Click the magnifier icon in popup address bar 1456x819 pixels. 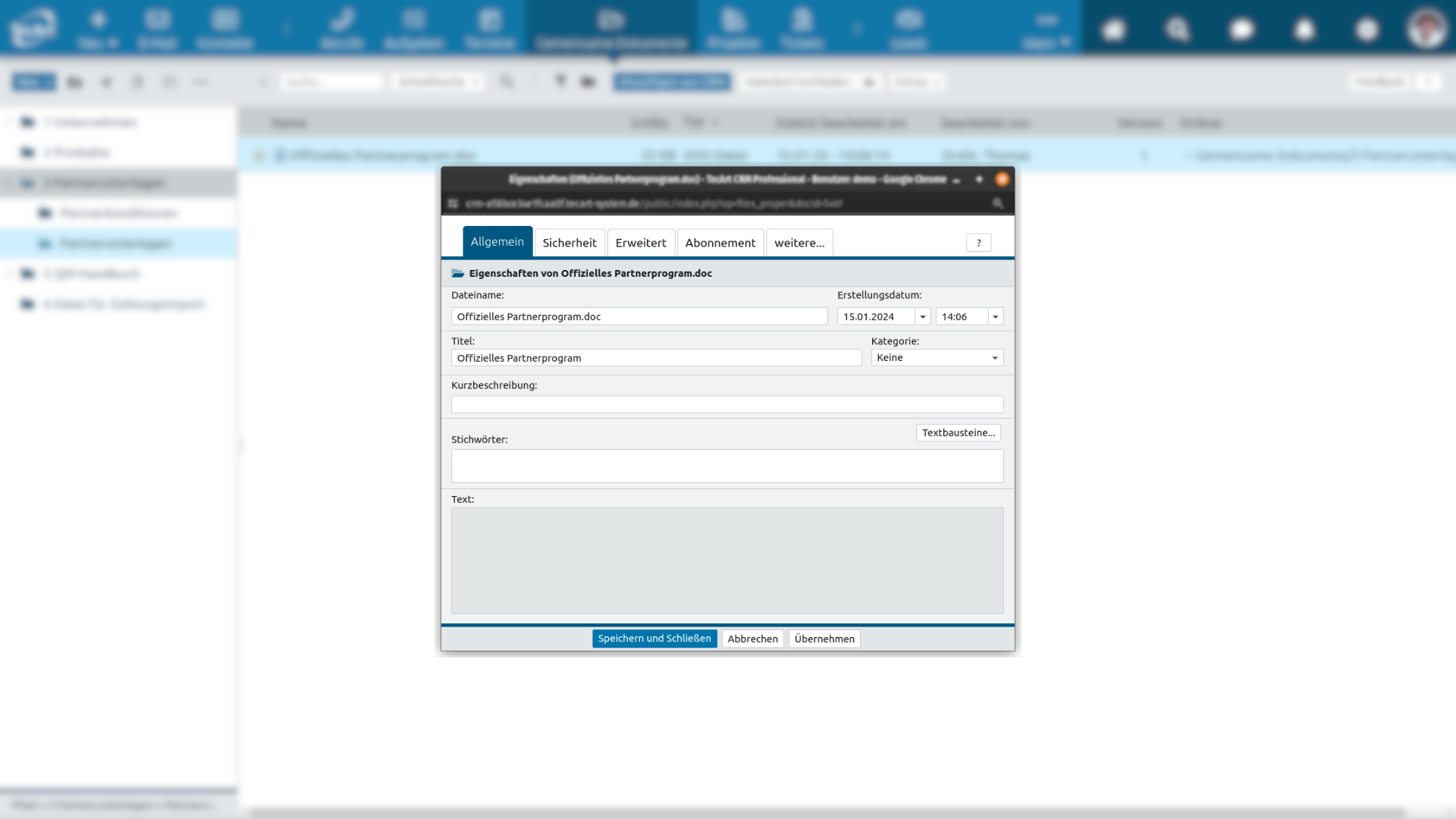pyautogui.click(x=997, y=203)
